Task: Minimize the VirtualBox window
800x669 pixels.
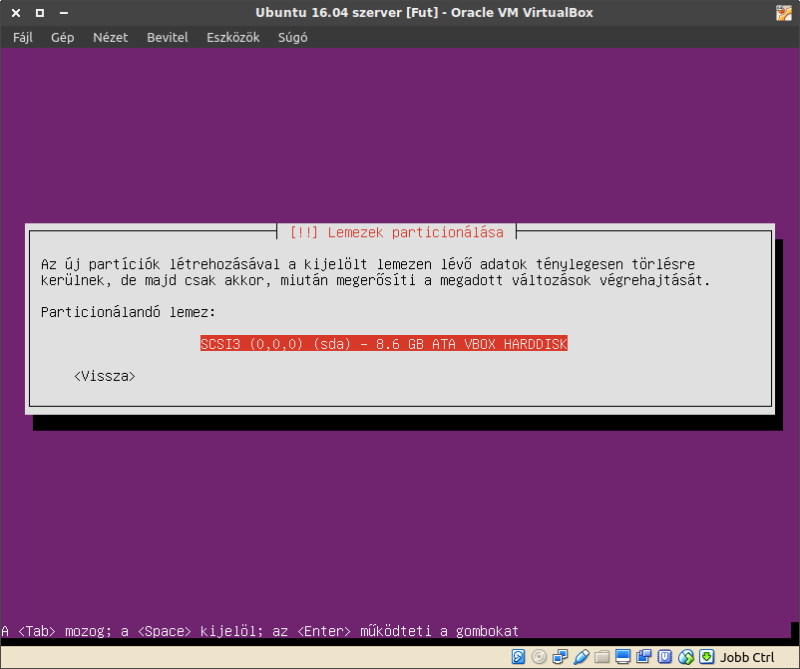Action: (x=64, y=13)
